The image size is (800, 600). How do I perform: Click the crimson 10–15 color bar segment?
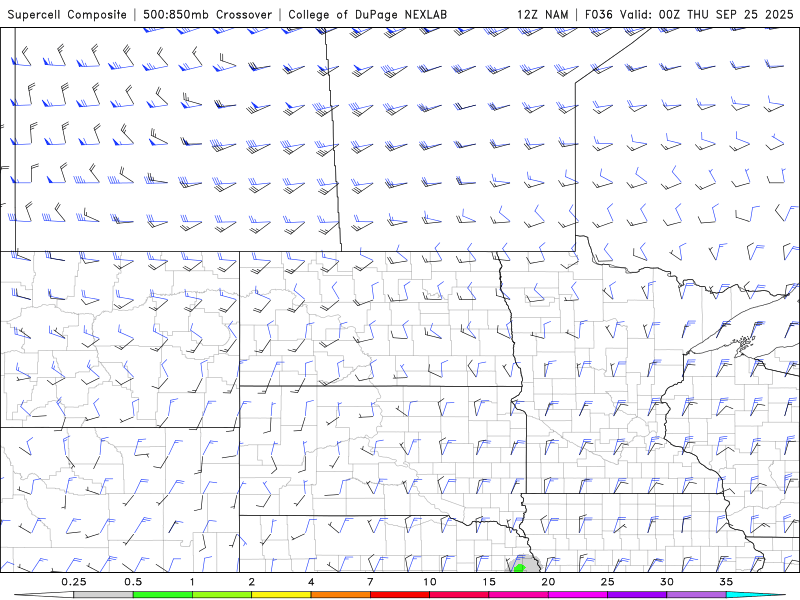coord(459,595)
